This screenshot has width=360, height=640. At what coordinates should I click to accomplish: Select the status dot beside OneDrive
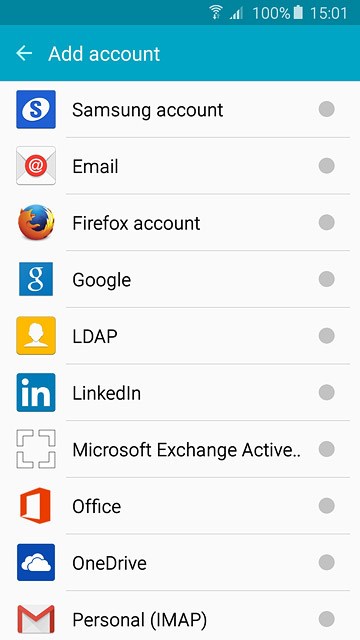click(x=327, y=562)
